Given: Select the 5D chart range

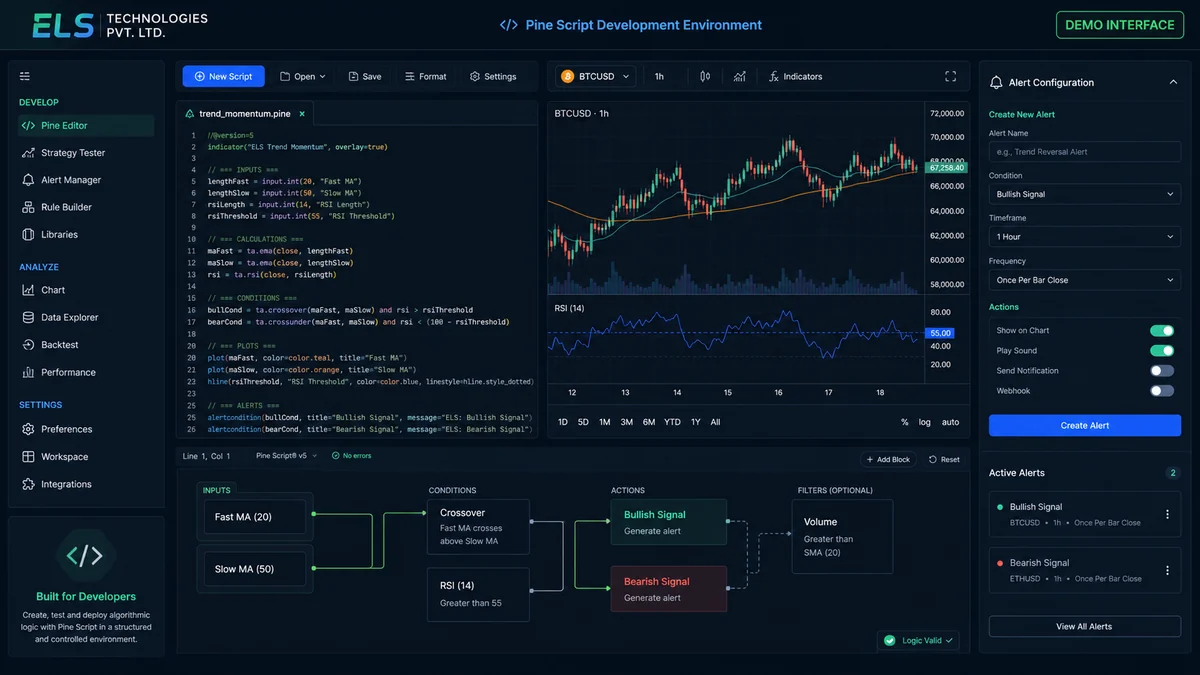Looking at the screenshot, I should 583,422.
